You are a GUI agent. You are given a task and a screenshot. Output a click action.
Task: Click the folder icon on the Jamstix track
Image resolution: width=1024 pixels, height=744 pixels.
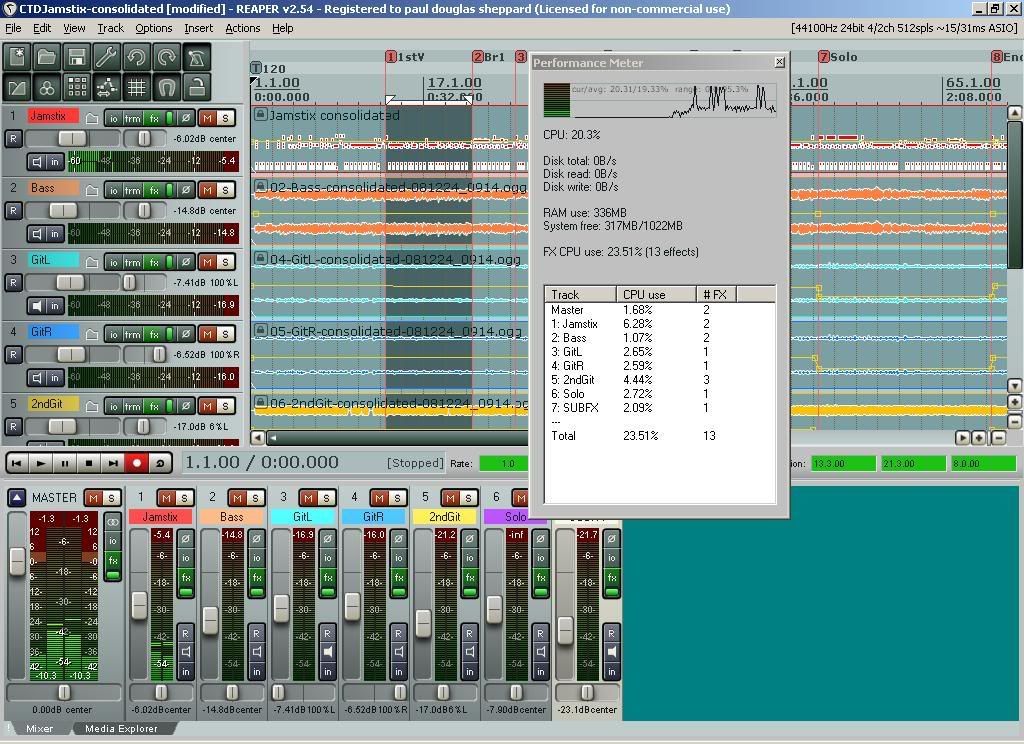click(x=92, y=118)
